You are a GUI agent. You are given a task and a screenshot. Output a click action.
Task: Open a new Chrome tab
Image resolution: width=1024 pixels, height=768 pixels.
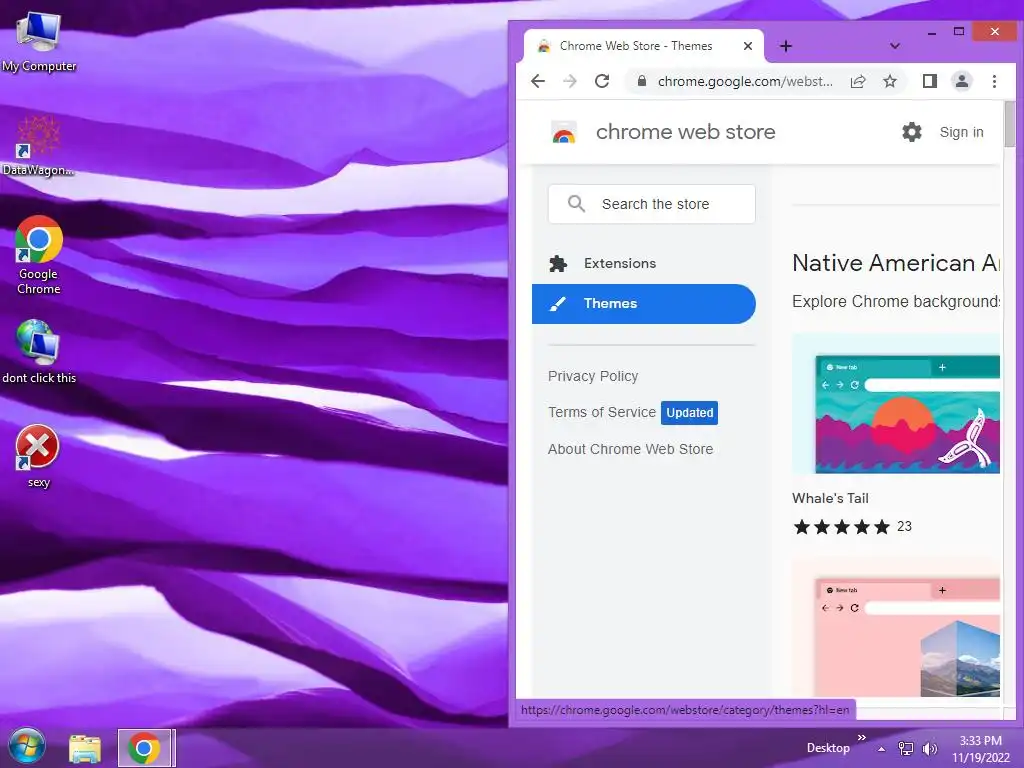tap(786, 46)
